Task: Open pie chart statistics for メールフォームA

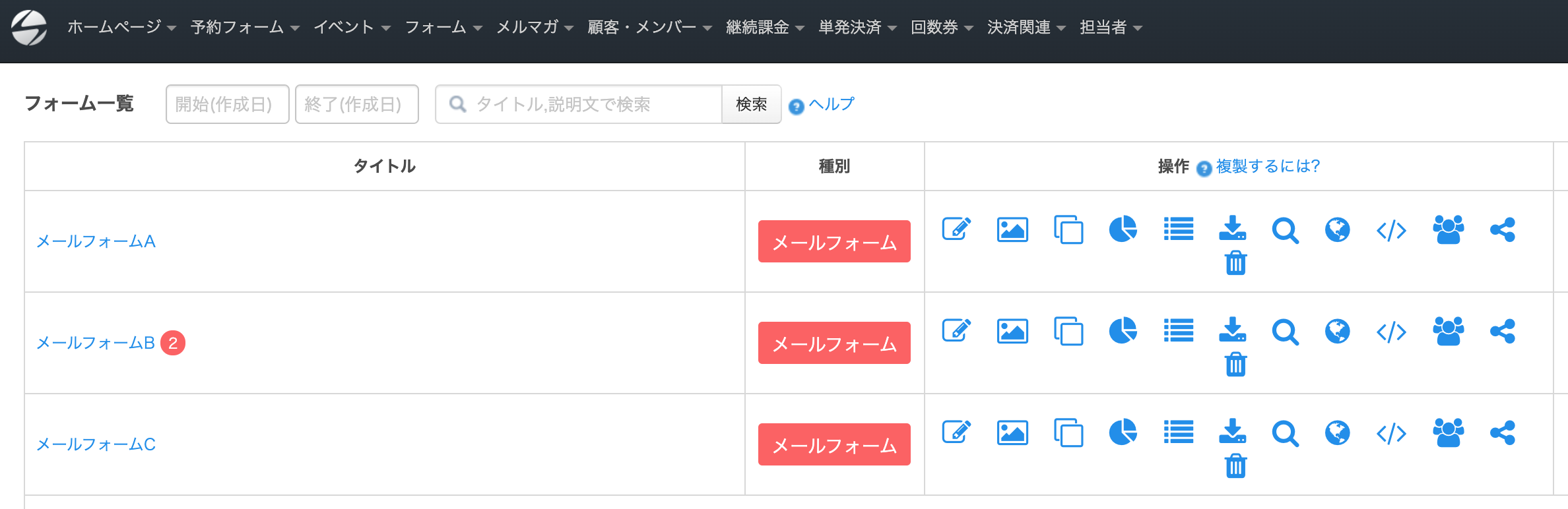Action: point(1123,229)
